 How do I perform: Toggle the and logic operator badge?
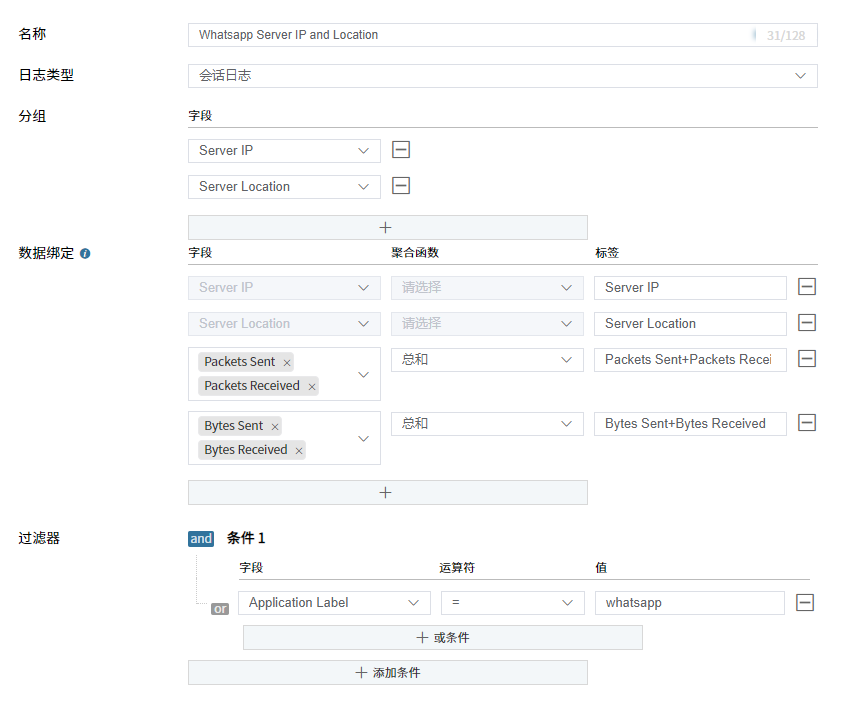[x=200, y=538]
